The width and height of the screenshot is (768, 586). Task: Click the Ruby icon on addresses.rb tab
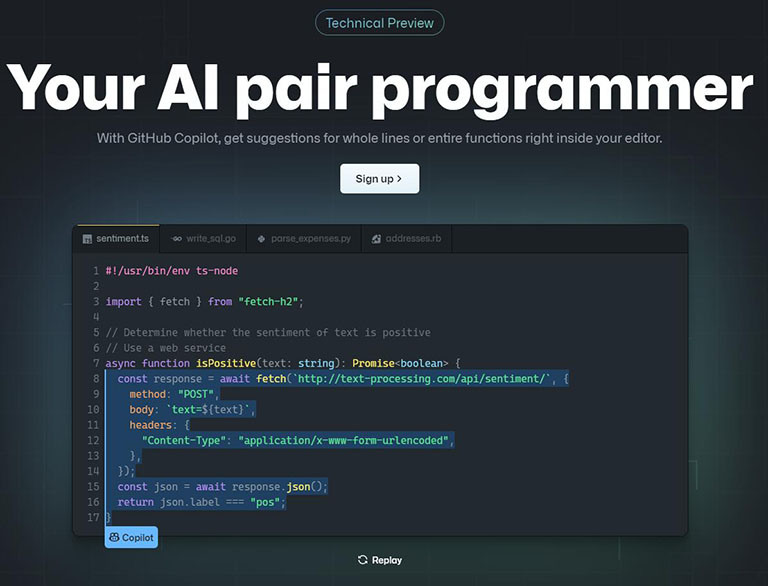[376, 239]
